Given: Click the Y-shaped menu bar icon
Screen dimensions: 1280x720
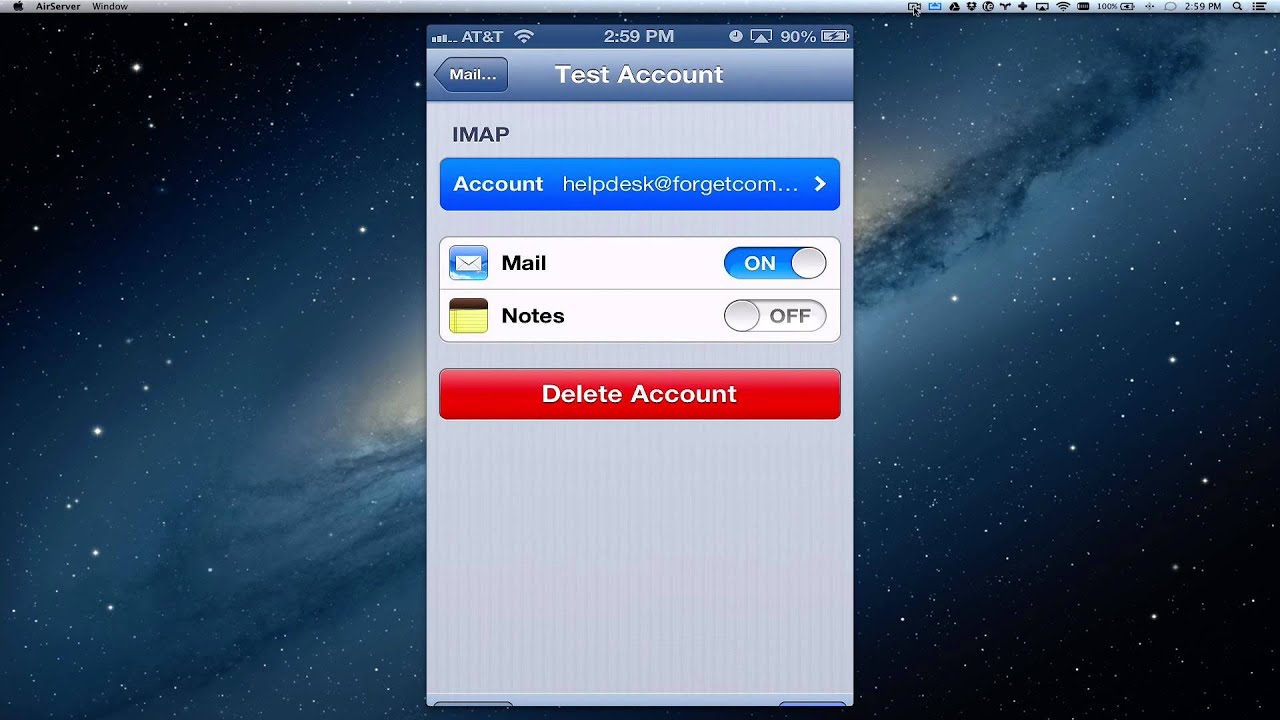Looking at the screenshot, I should [1005, 6].
